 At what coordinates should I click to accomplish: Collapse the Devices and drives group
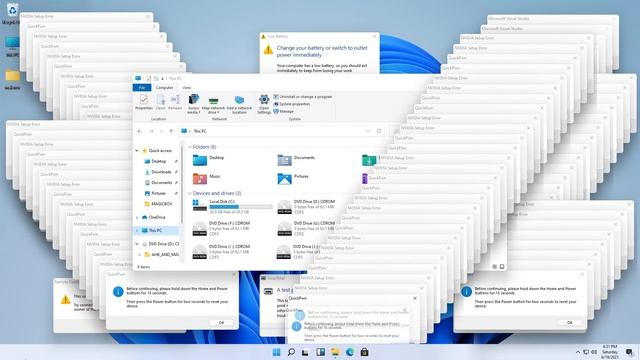click(189, 193)
